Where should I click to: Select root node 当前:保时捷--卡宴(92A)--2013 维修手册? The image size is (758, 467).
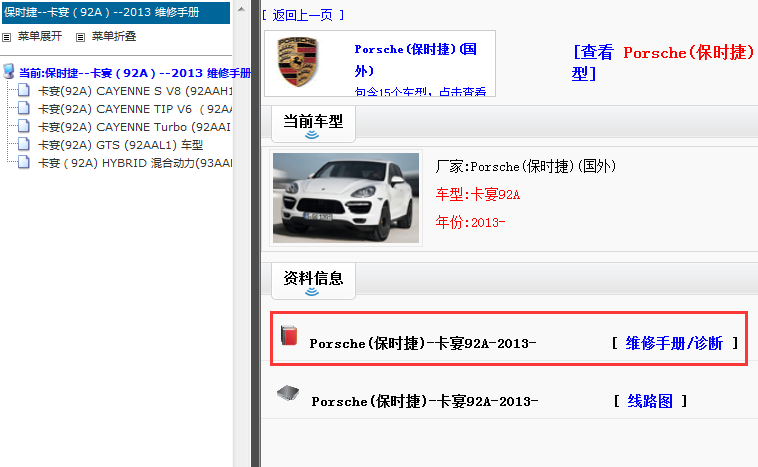(135, 73)
